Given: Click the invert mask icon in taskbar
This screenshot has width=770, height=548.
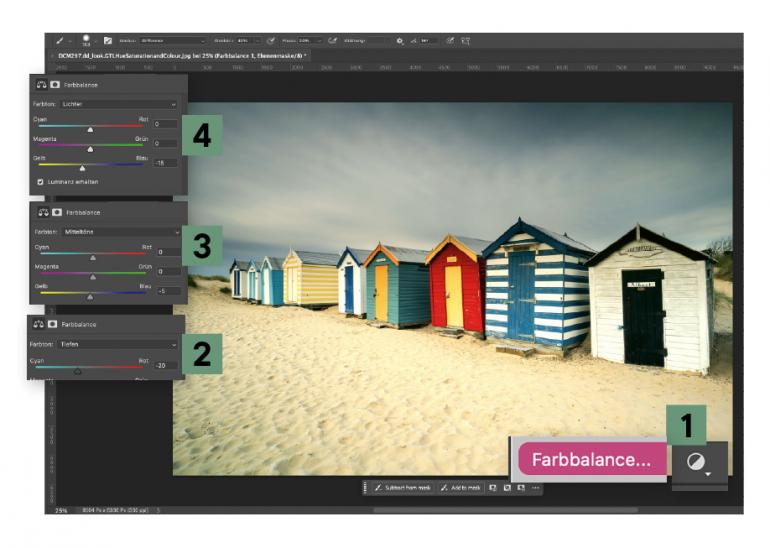Looking at the screenshot, I should (x=507, y=488).
